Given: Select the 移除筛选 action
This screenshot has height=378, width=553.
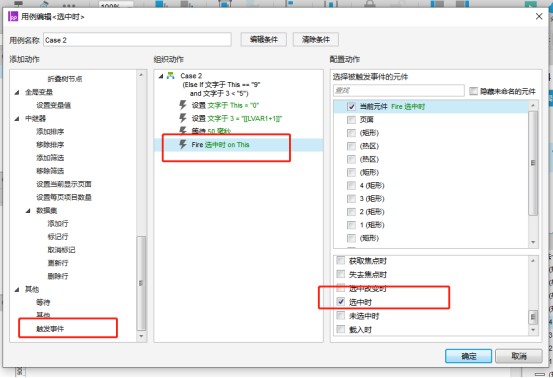Looking at the screenshot, I should 50,171.
